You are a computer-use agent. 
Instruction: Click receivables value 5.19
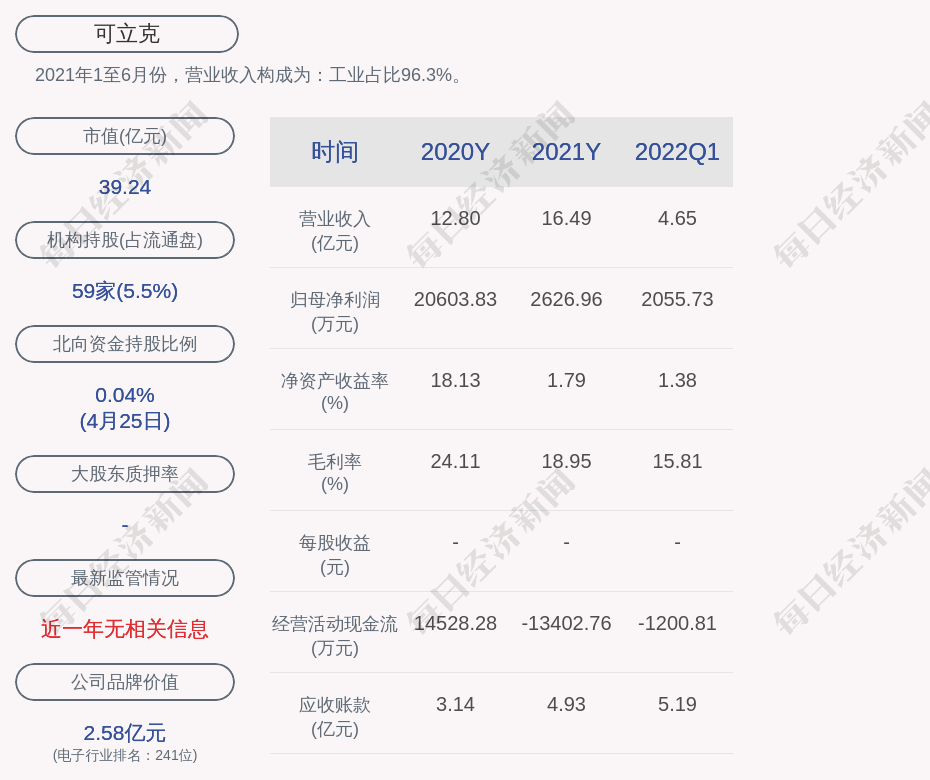tap(677, 705)
